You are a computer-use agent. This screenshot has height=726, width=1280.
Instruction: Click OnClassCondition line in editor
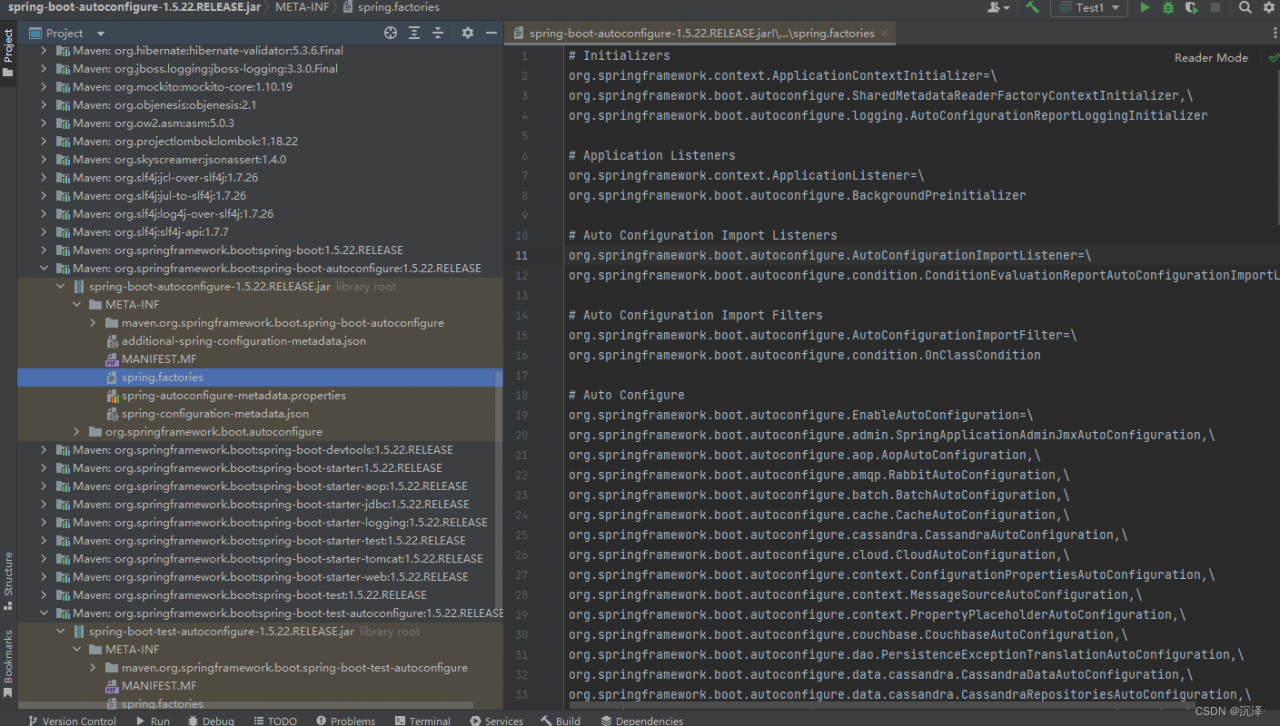804,355
